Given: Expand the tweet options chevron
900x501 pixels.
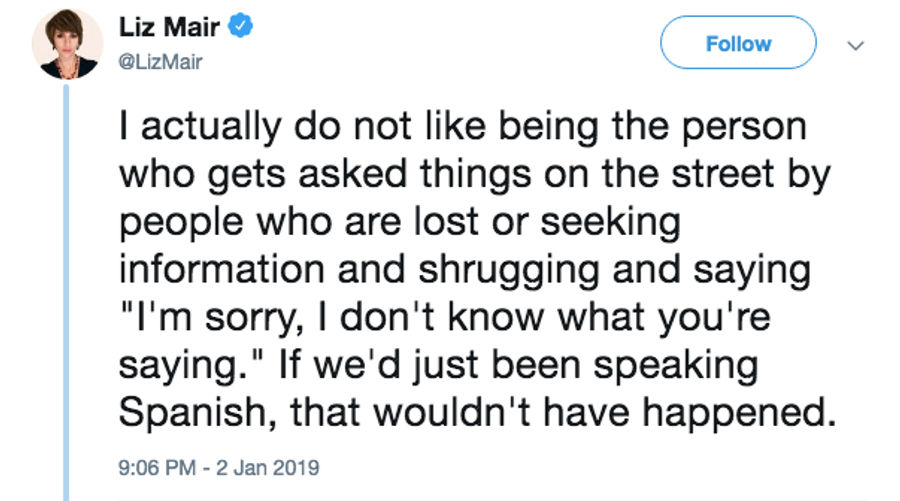Looking at the screenshot, I should (x=856, y=45).
